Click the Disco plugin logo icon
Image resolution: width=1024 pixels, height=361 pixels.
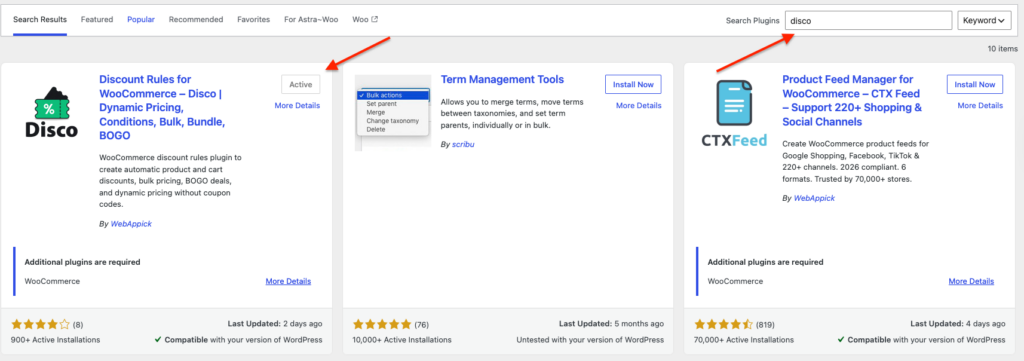click(52, 112)
